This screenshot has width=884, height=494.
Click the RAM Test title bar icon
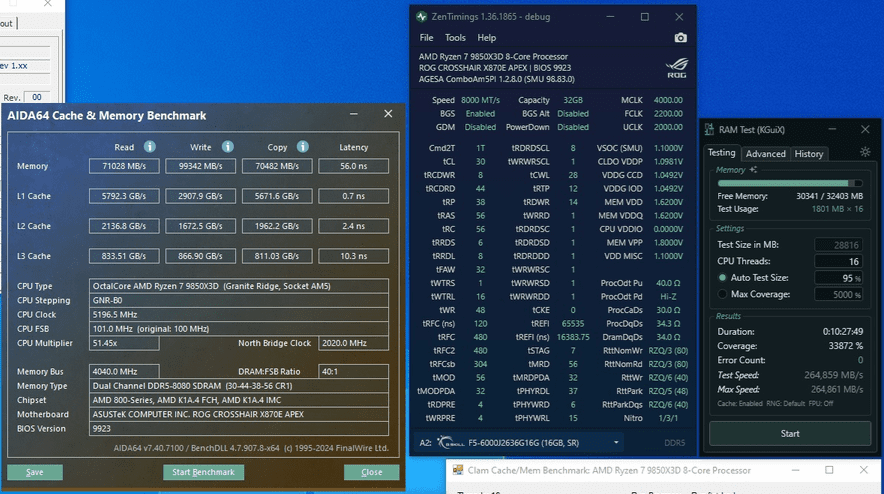pos(709,130)
